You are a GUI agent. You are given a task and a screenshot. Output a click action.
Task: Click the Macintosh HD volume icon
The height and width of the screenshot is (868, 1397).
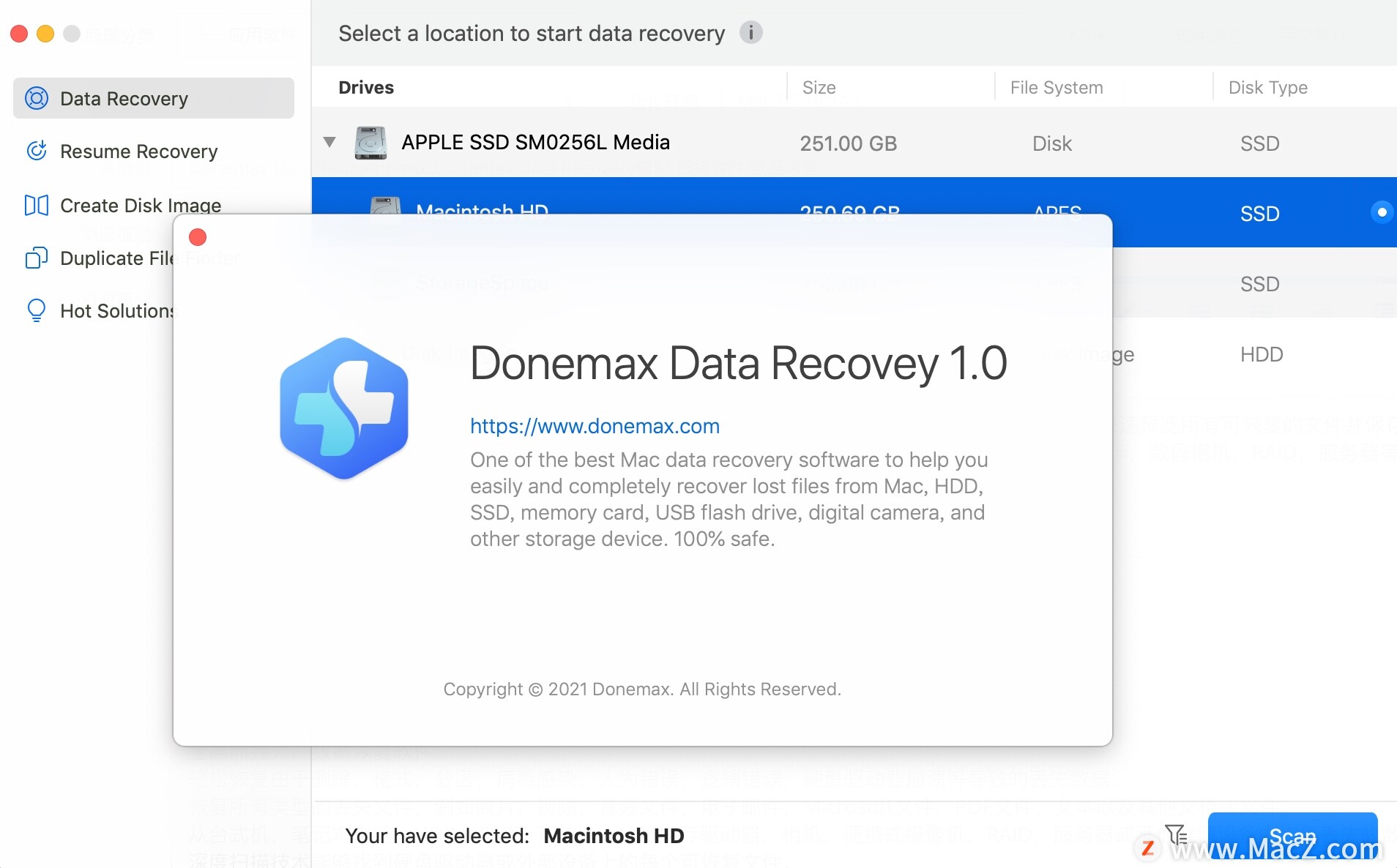click(x=385, y=206)
